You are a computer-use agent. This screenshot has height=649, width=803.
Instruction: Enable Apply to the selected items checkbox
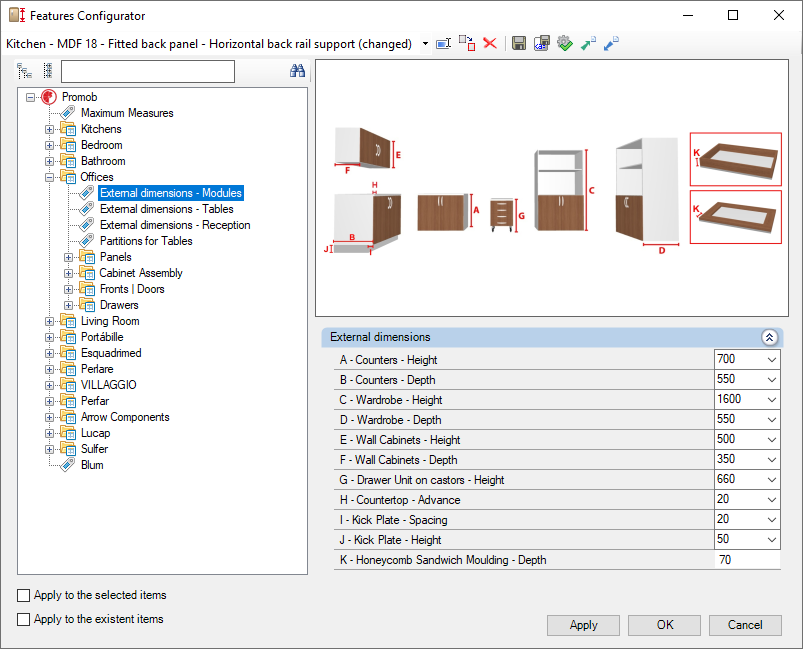[24, 595]
